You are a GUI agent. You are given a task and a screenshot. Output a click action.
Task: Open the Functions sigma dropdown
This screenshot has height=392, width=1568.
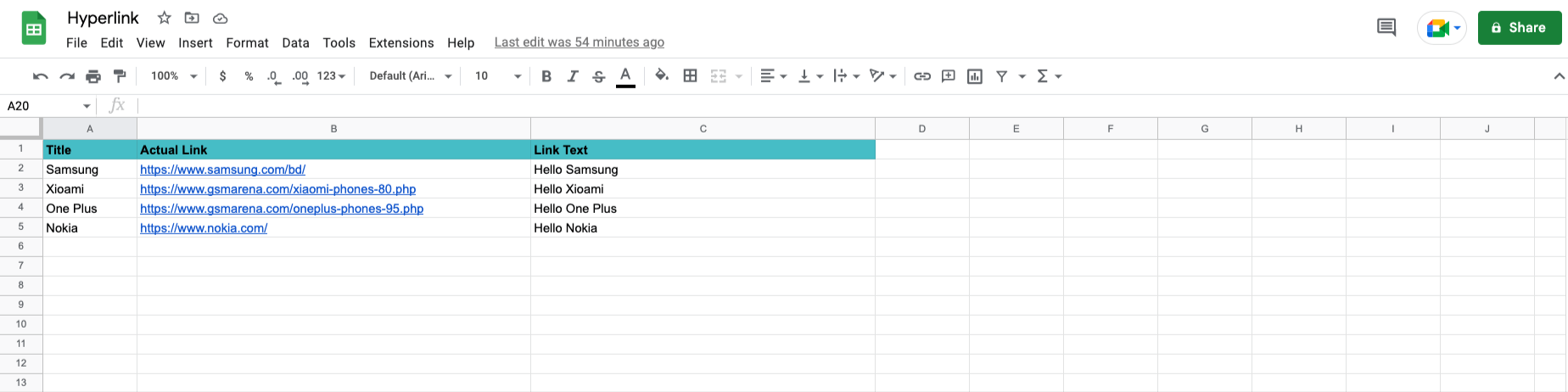point(1050,76)
